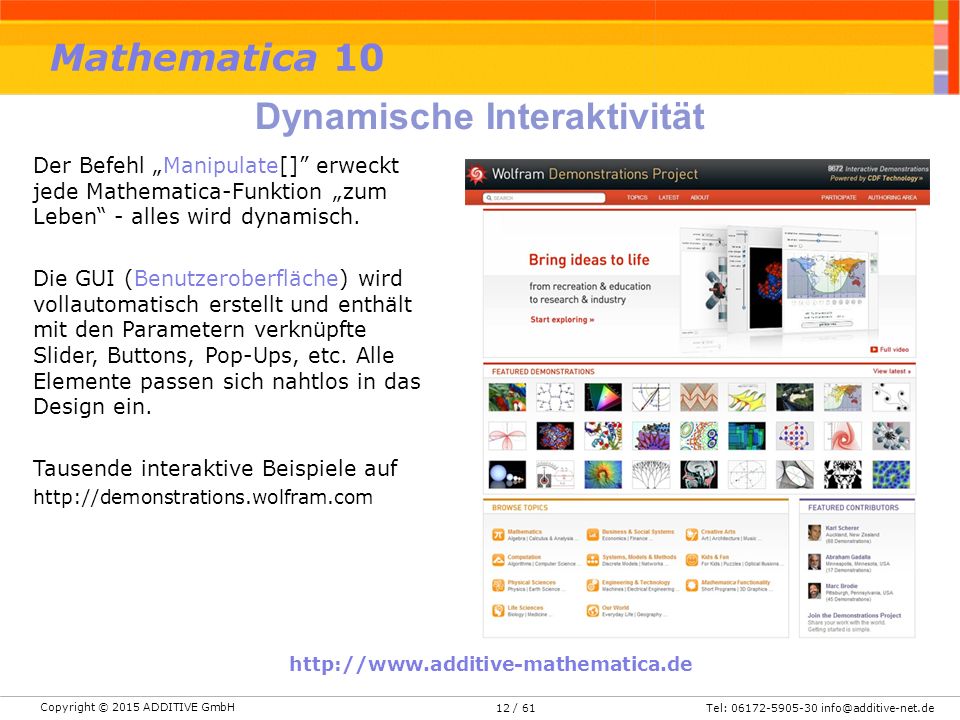Open the LATEST menu item
This screenshot has height=720, width=960.
[669, 198]
